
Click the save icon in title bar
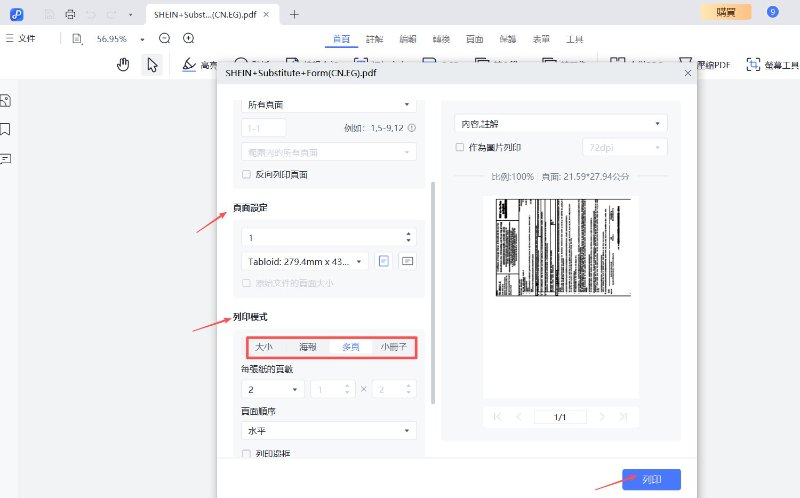[49, 14]
